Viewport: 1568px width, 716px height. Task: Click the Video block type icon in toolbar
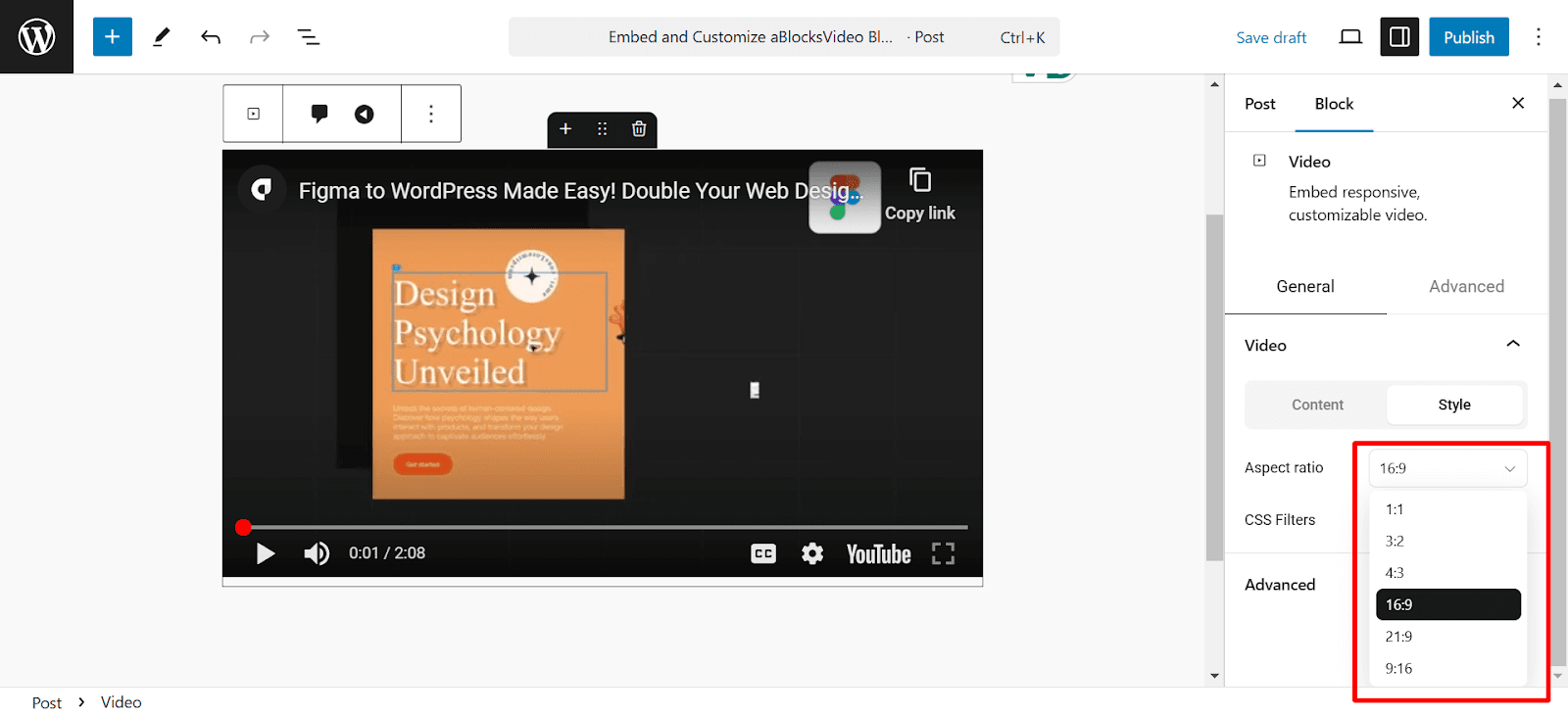254,114
